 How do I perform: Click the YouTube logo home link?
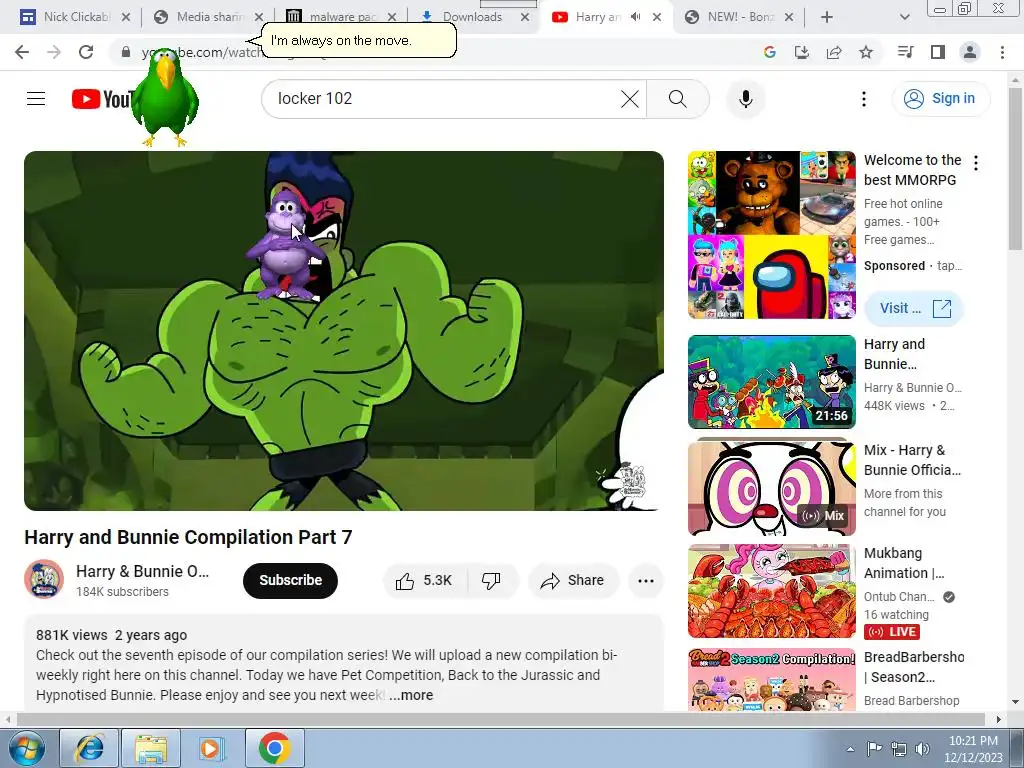(102, 99)
